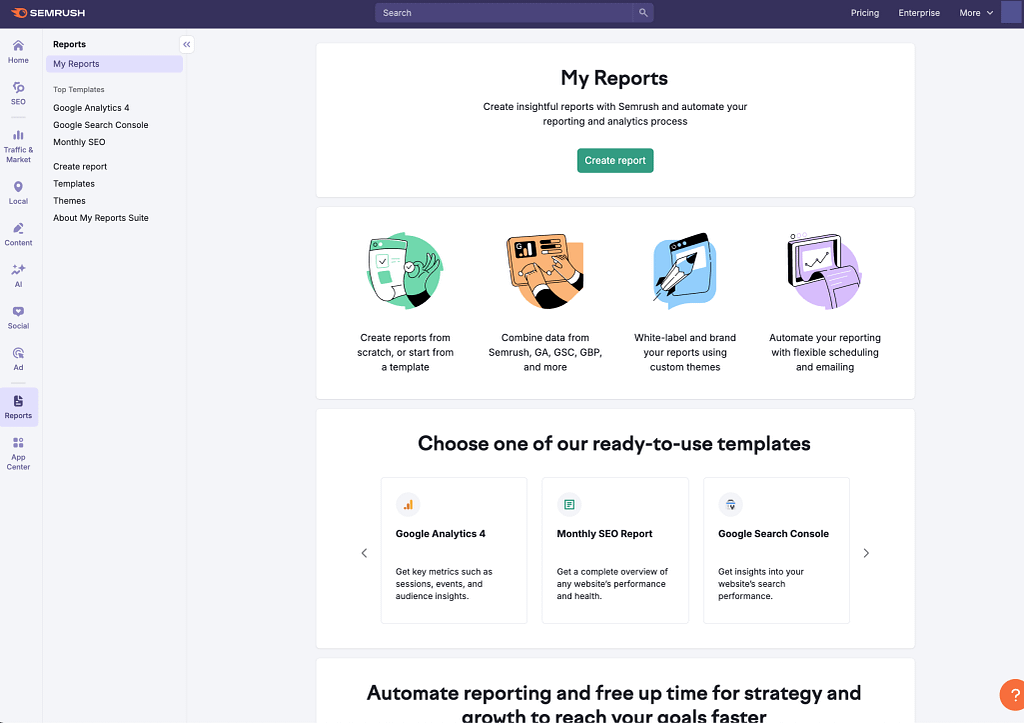Expand the More menu

pos(976,12)
